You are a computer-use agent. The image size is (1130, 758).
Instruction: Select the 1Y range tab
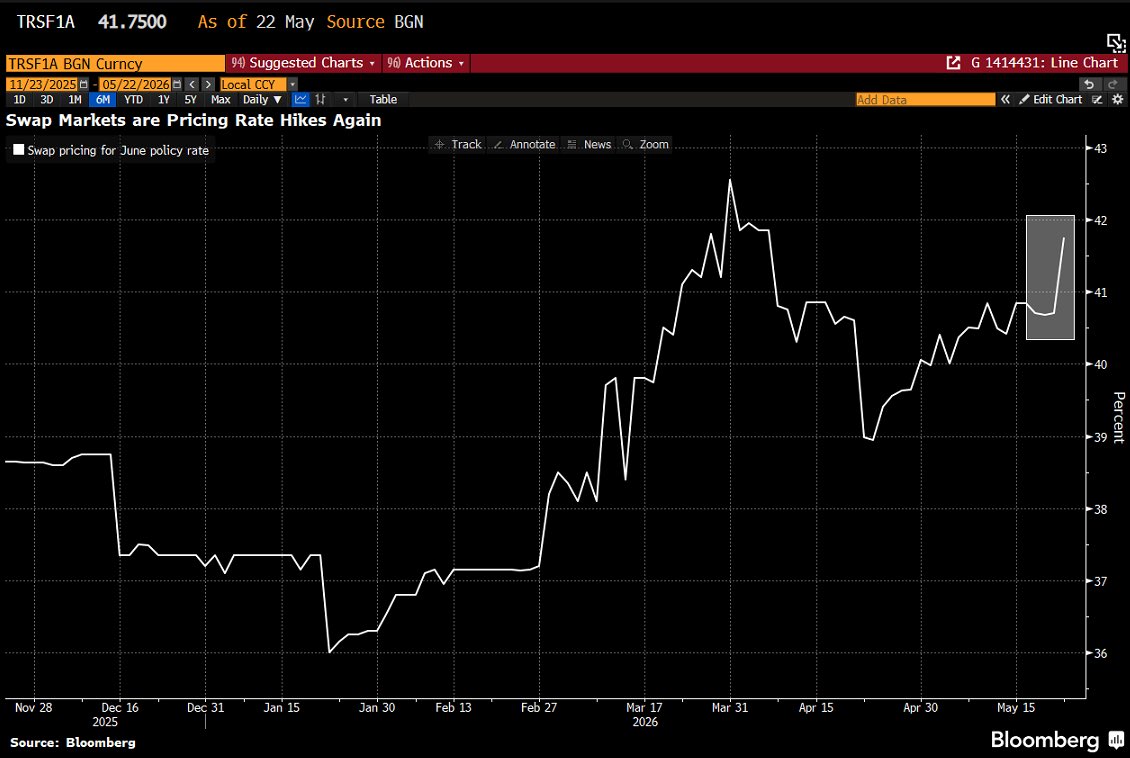(x=164, y=99)
